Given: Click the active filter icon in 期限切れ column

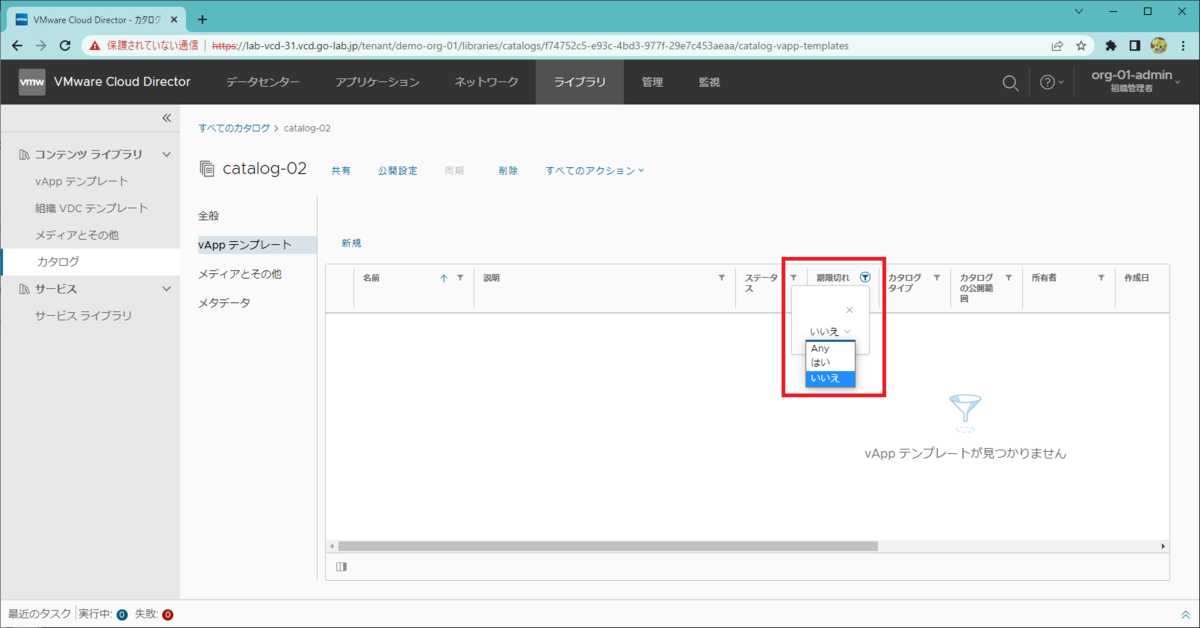Looking at the screenshot, I should point(865,278).
